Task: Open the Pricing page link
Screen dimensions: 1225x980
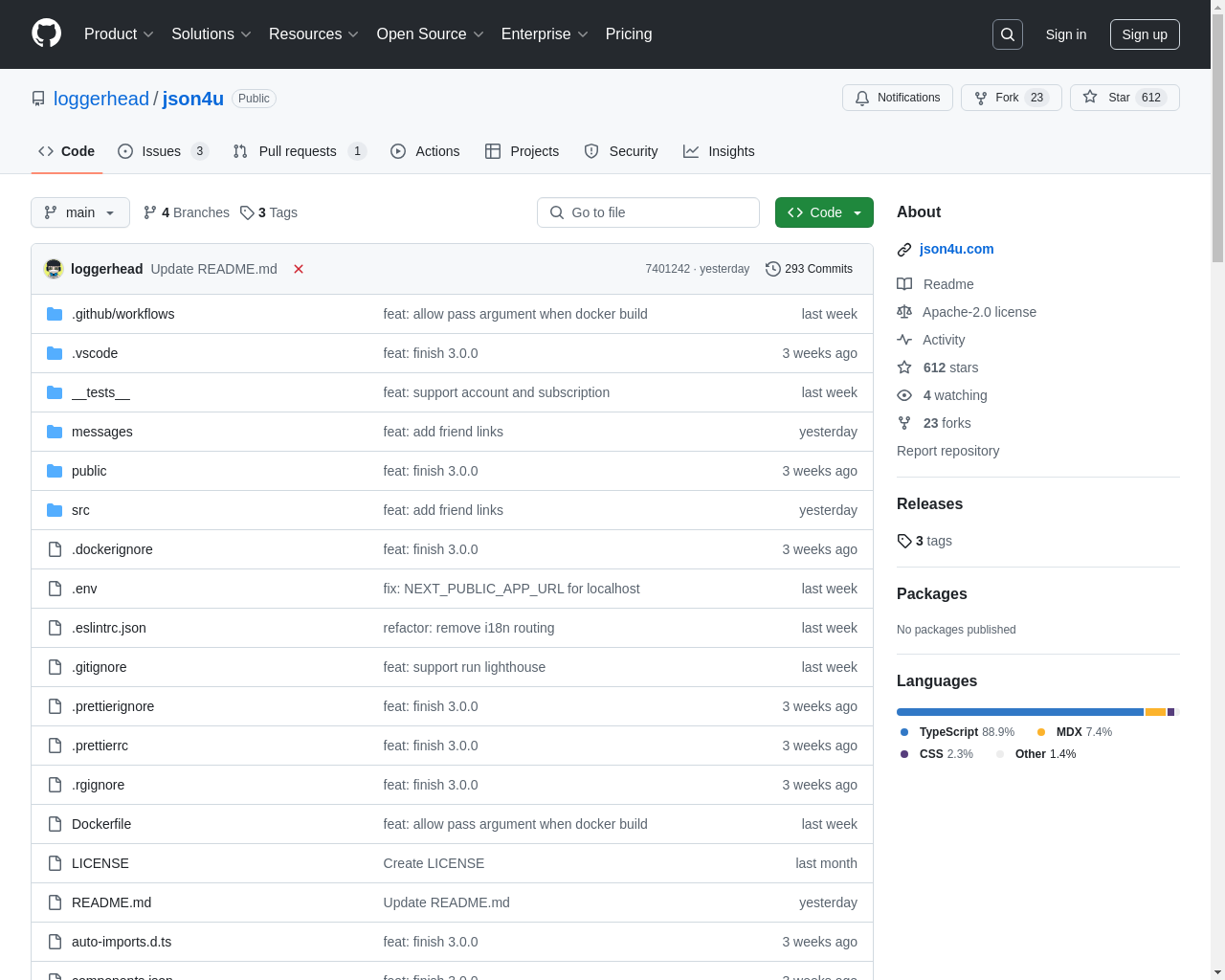Action: (x=629, y=34)
